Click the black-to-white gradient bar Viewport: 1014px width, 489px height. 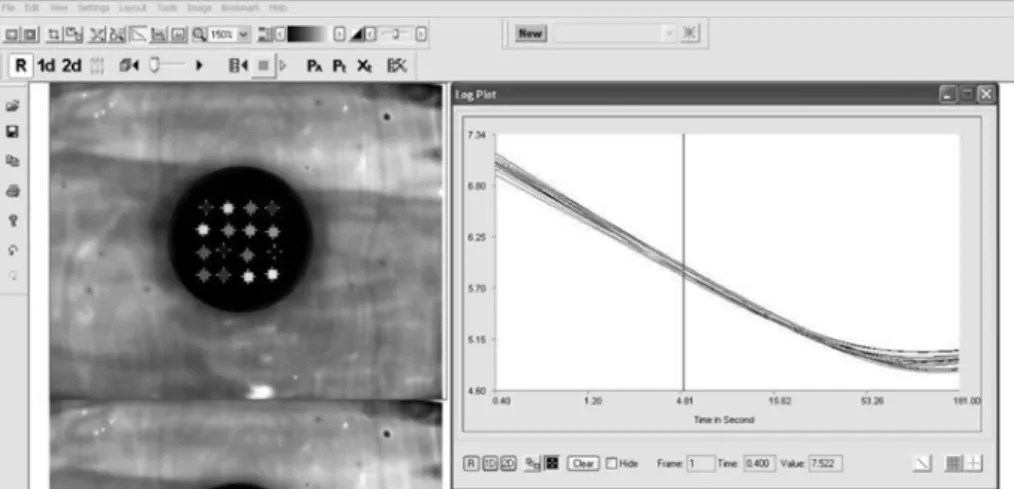click(x=307, y=34)
